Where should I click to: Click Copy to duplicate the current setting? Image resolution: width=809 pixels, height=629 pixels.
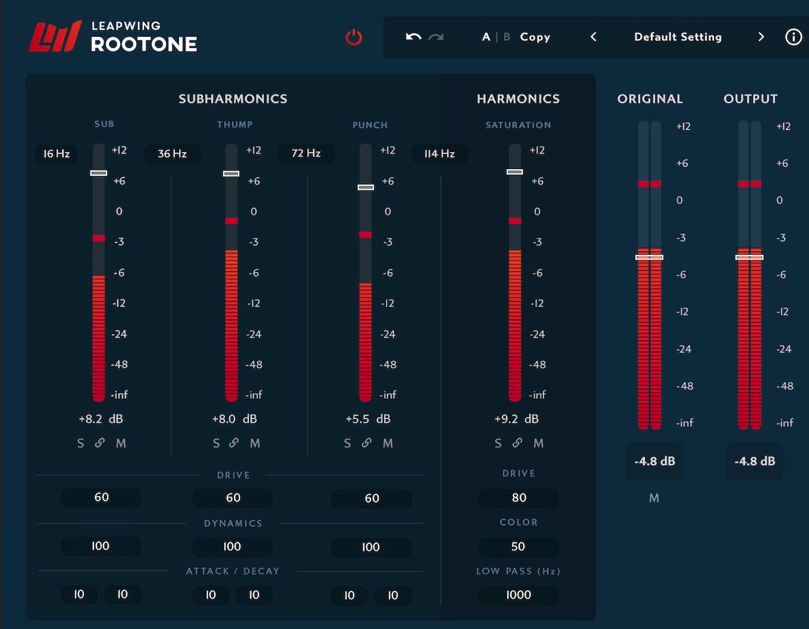click(x=535, y=37)
